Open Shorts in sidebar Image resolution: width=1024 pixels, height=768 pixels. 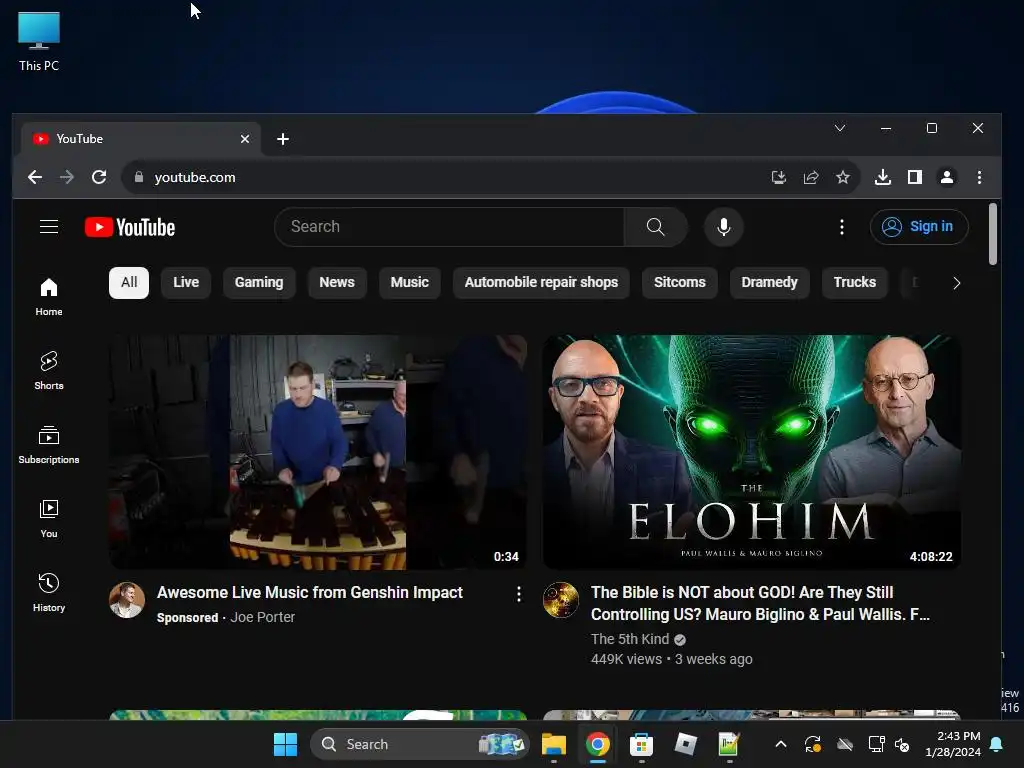(x=49, y=371)
